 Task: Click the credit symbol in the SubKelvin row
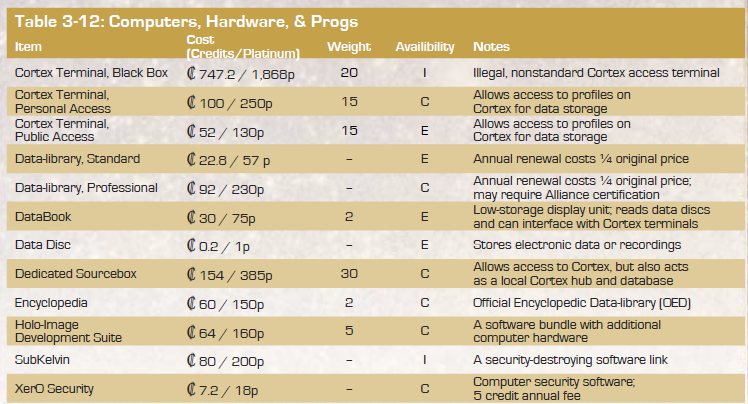[191, 360]
